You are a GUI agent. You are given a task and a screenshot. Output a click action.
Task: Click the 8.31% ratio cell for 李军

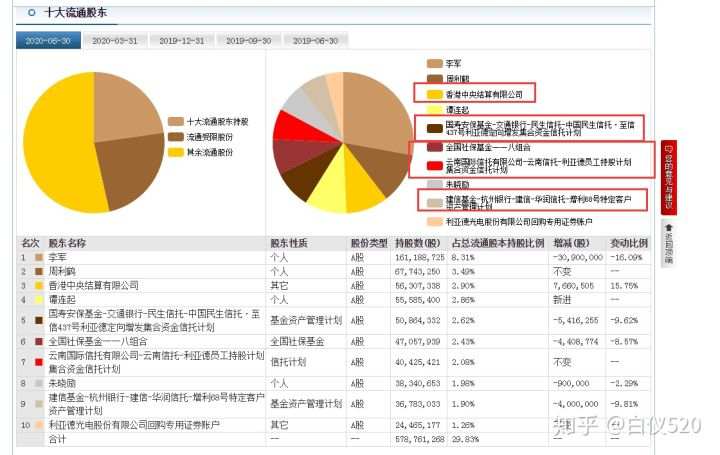point(462,258)
